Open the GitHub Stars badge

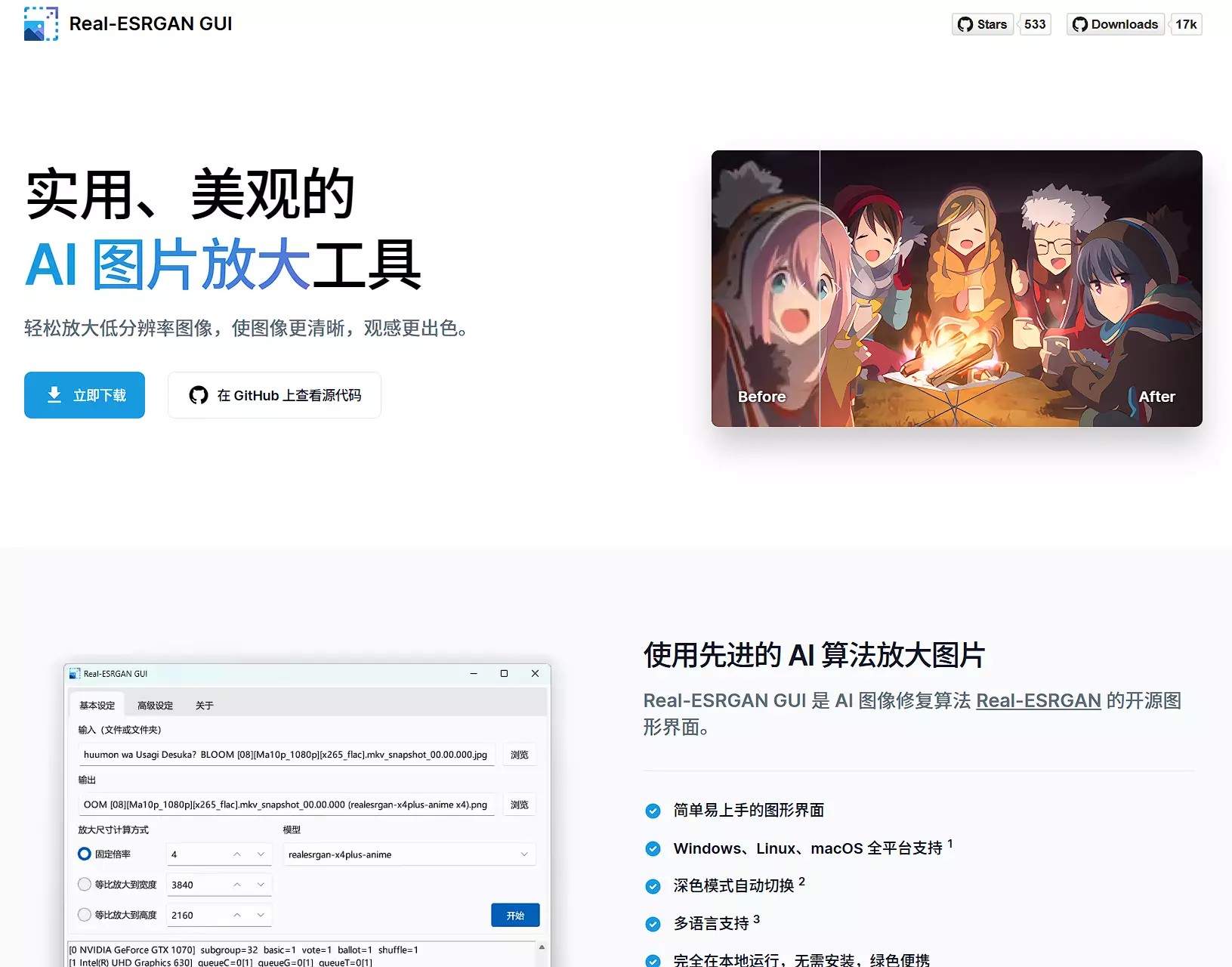[982, 24]
